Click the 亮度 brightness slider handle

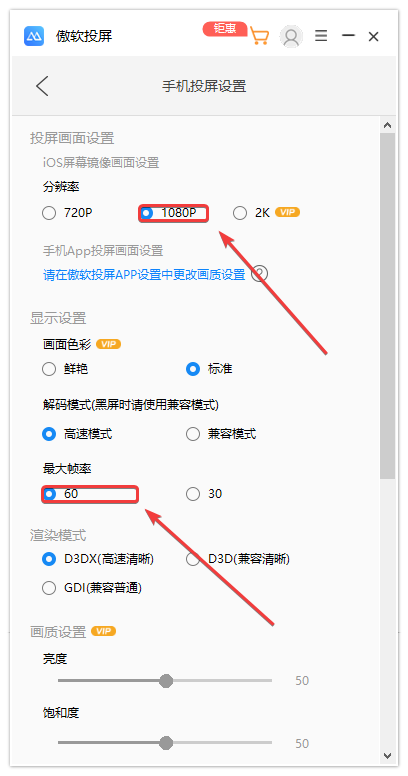tap(166, 680)
